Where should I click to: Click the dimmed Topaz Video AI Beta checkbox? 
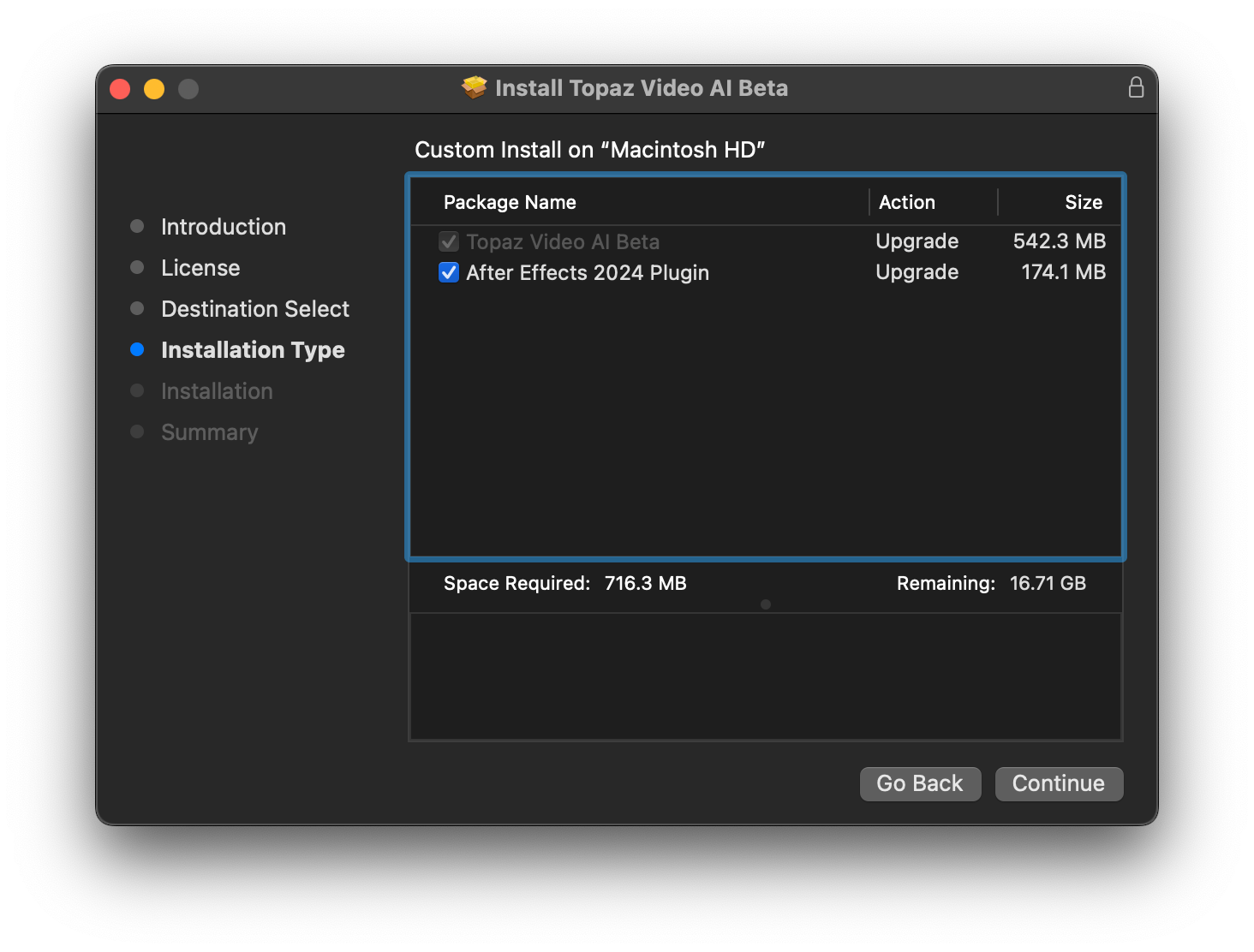coord(449,241)
